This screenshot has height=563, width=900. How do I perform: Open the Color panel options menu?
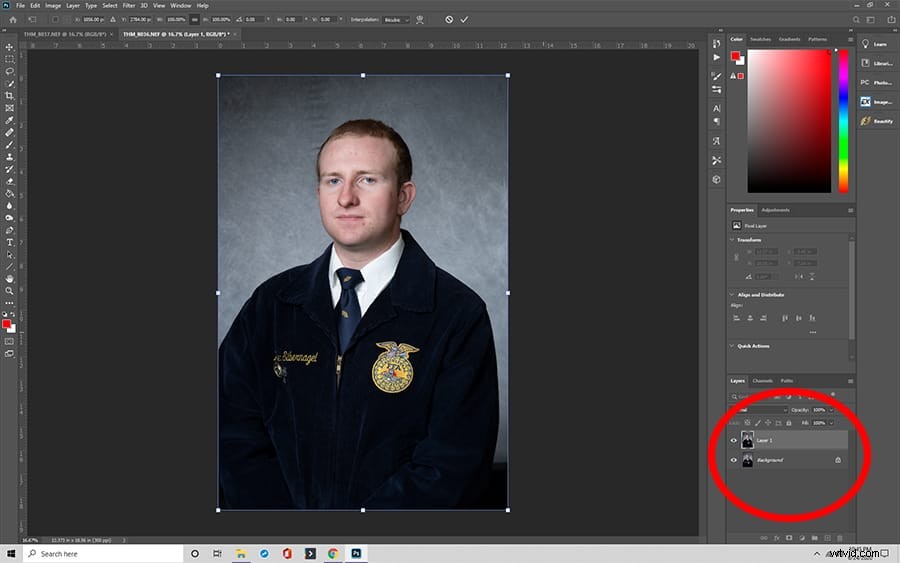pyautogui.click(x=850, y=40)
